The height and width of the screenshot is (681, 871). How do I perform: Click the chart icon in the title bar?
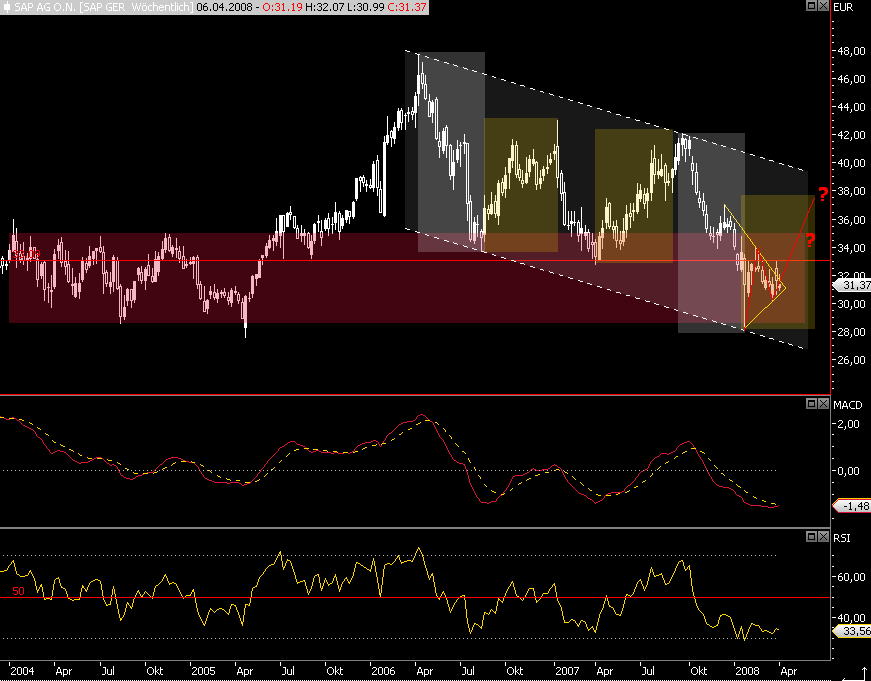coord(7,7)
